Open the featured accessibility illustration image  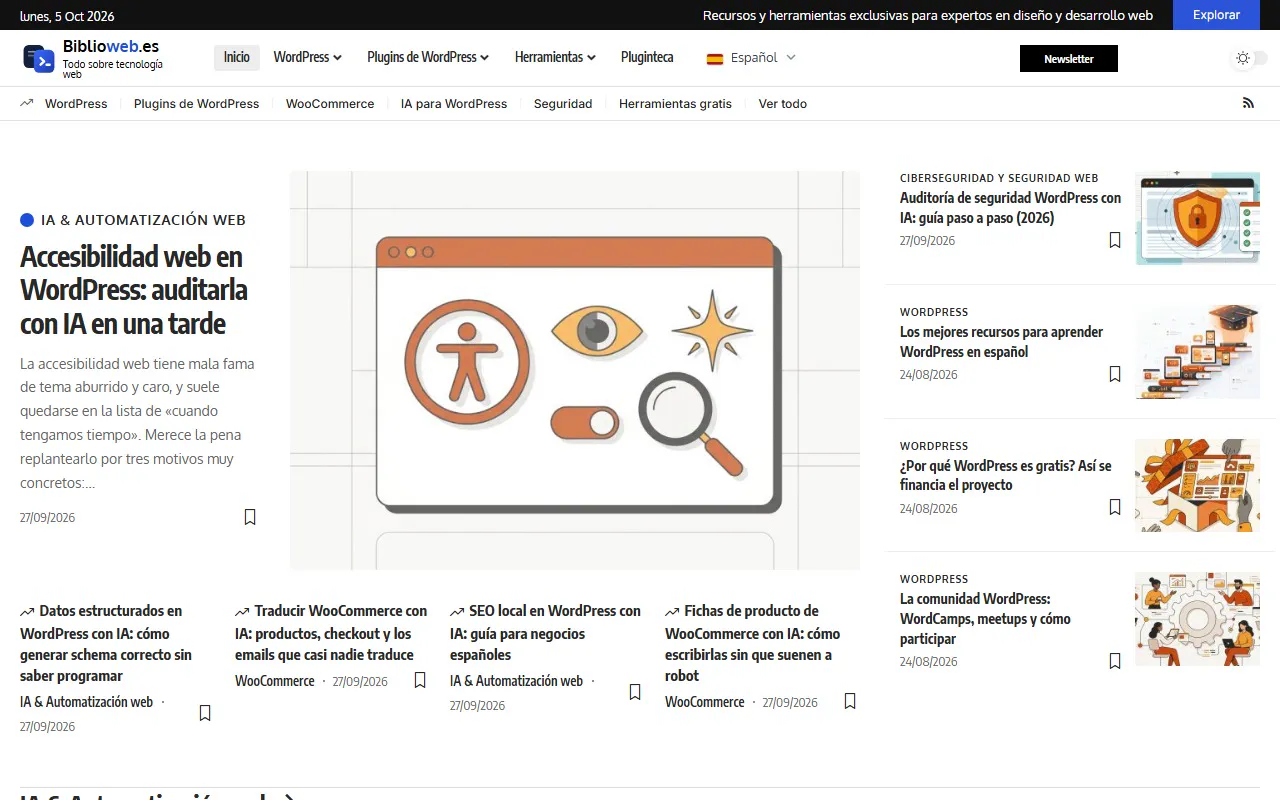click(x=575, y=370)
